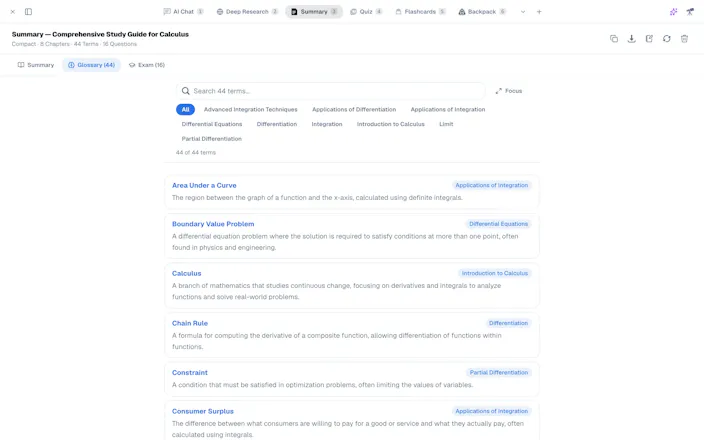Switch to the Deep Research tab
This screenshot has height=440, width=704.
[247, 12]
